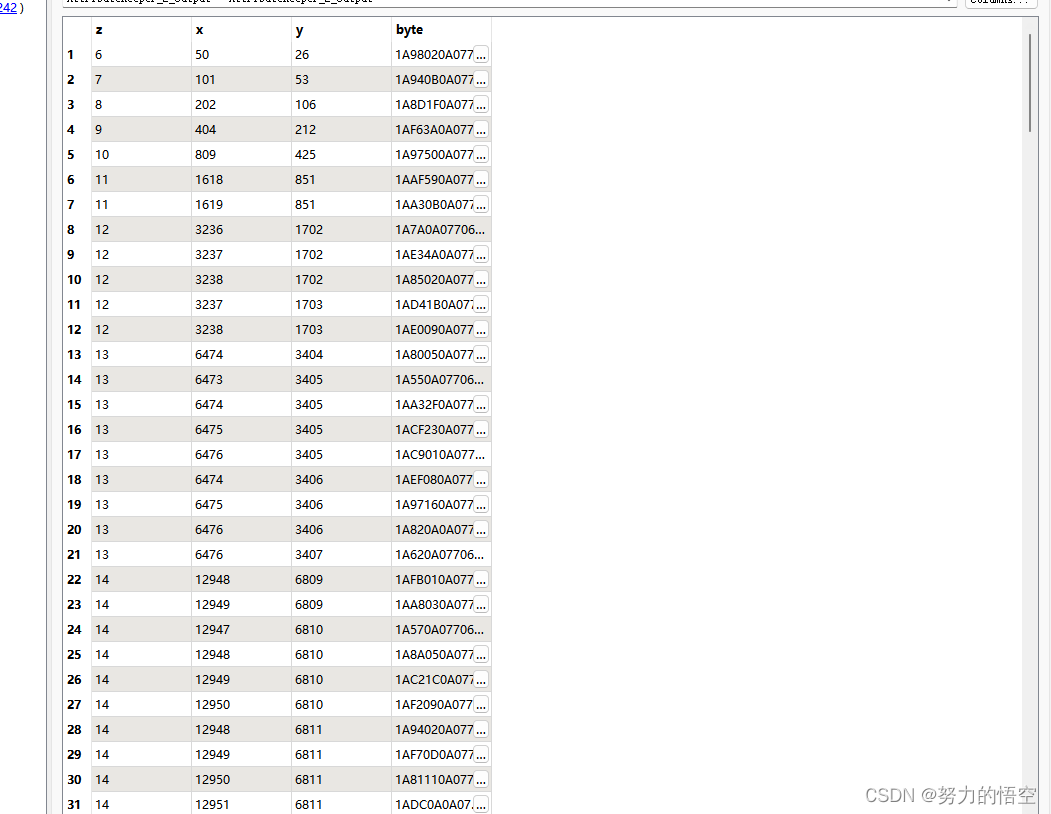Image resolution: width=1051 pixels, height=814 pixels.
Task: Click ellipsis button next to 1A85020A077
Action: click(x=481, y=280)
